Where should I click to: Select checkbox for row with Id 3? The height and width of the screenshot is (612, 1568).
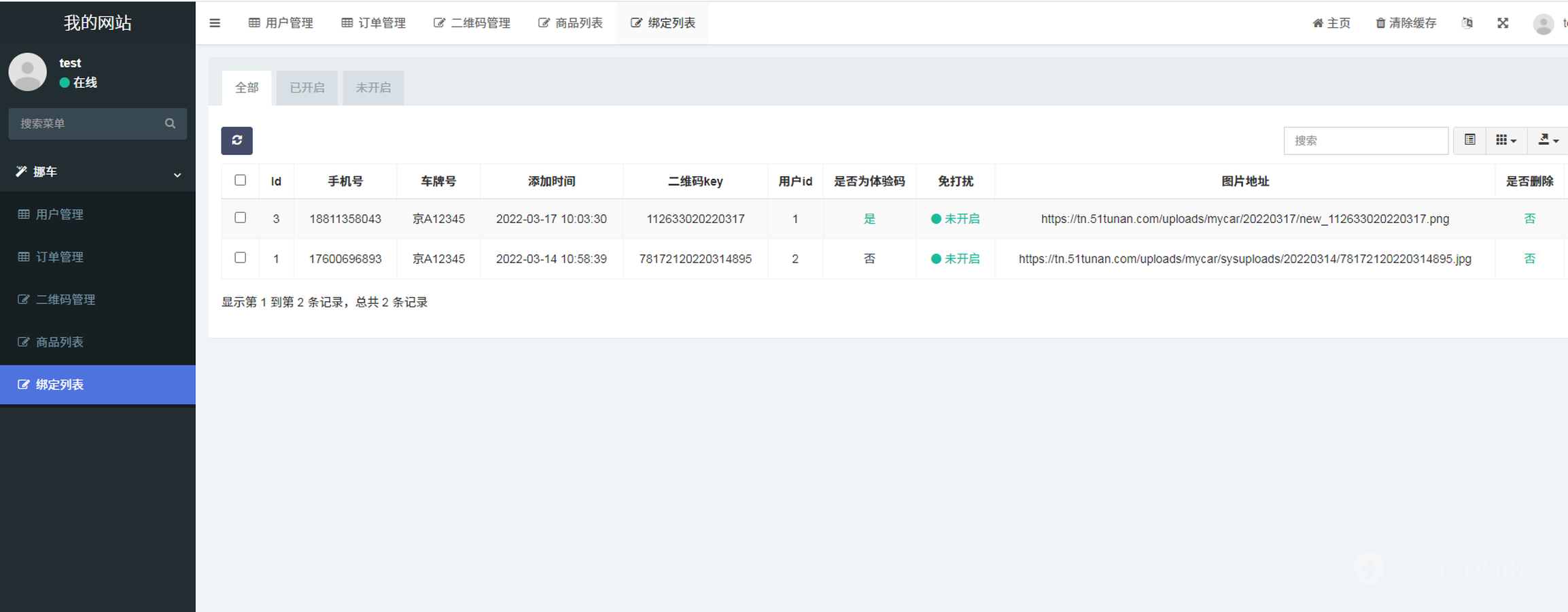[240, 218]
